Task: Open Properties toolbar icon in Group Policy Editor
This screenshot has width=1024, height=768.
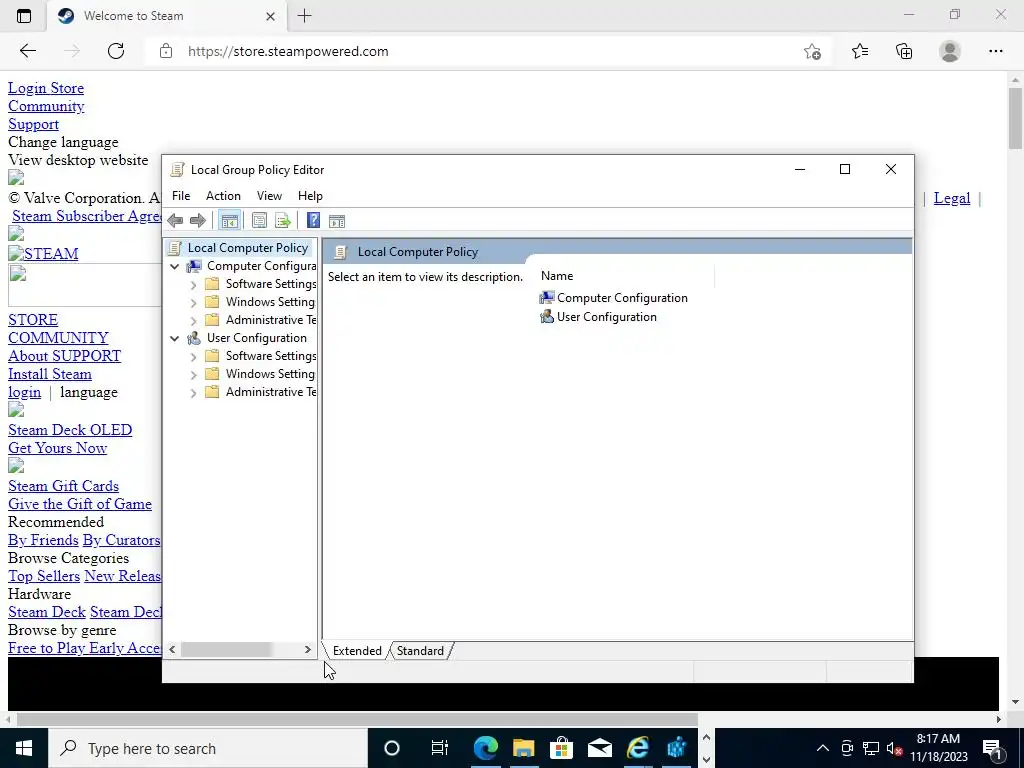Action: (x=259, y=221)
